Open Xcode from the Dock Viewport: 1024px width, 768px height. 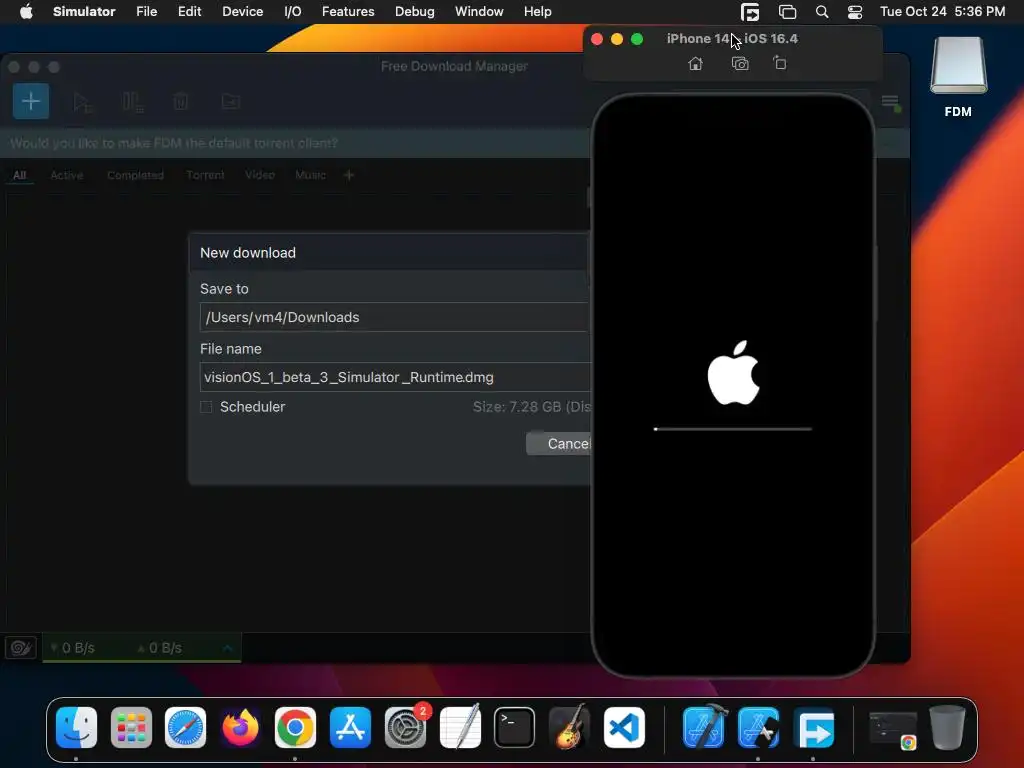coord(704,728)
